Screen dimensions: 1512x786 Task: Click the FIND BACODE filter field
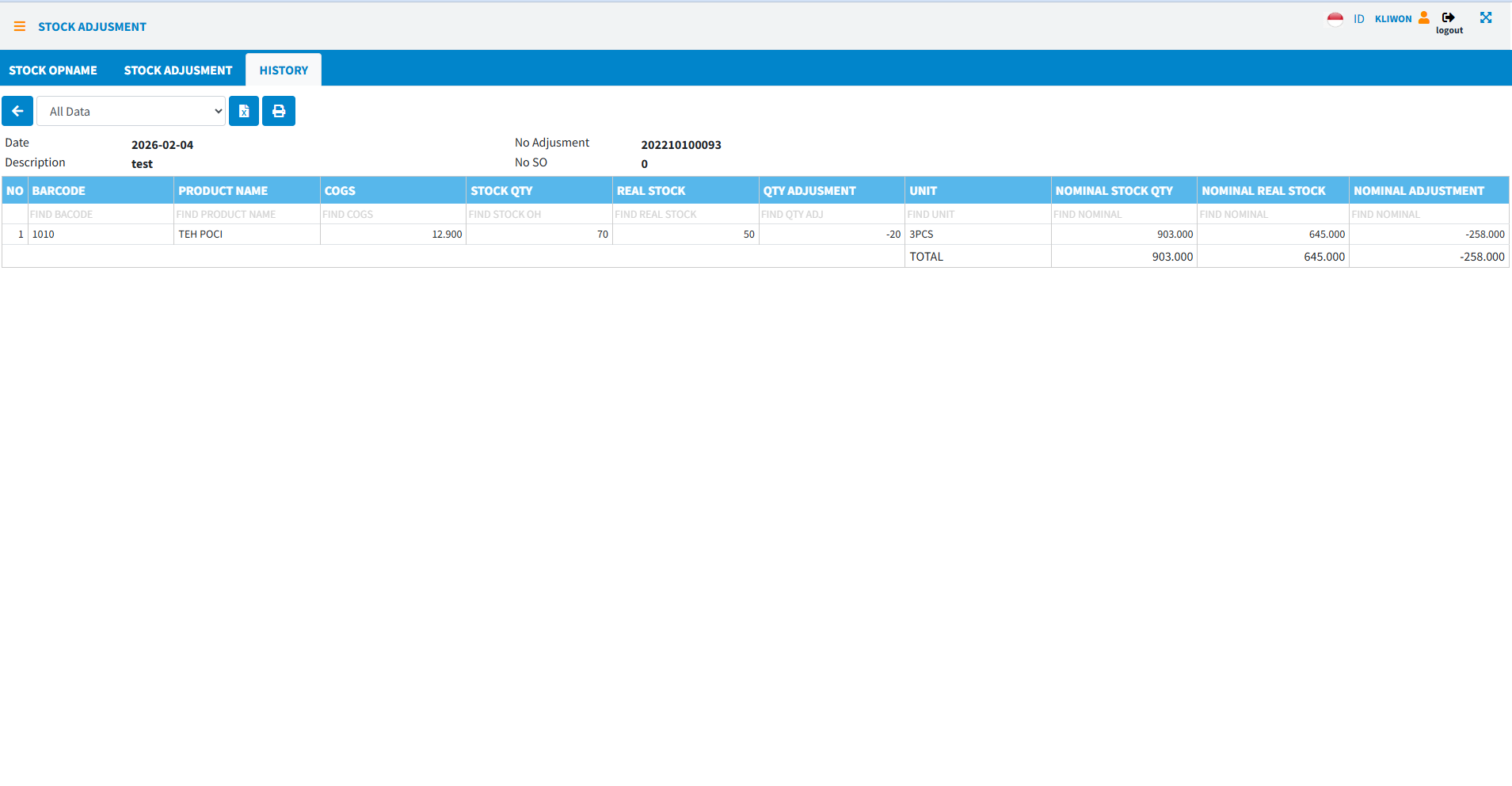point(101,214)
